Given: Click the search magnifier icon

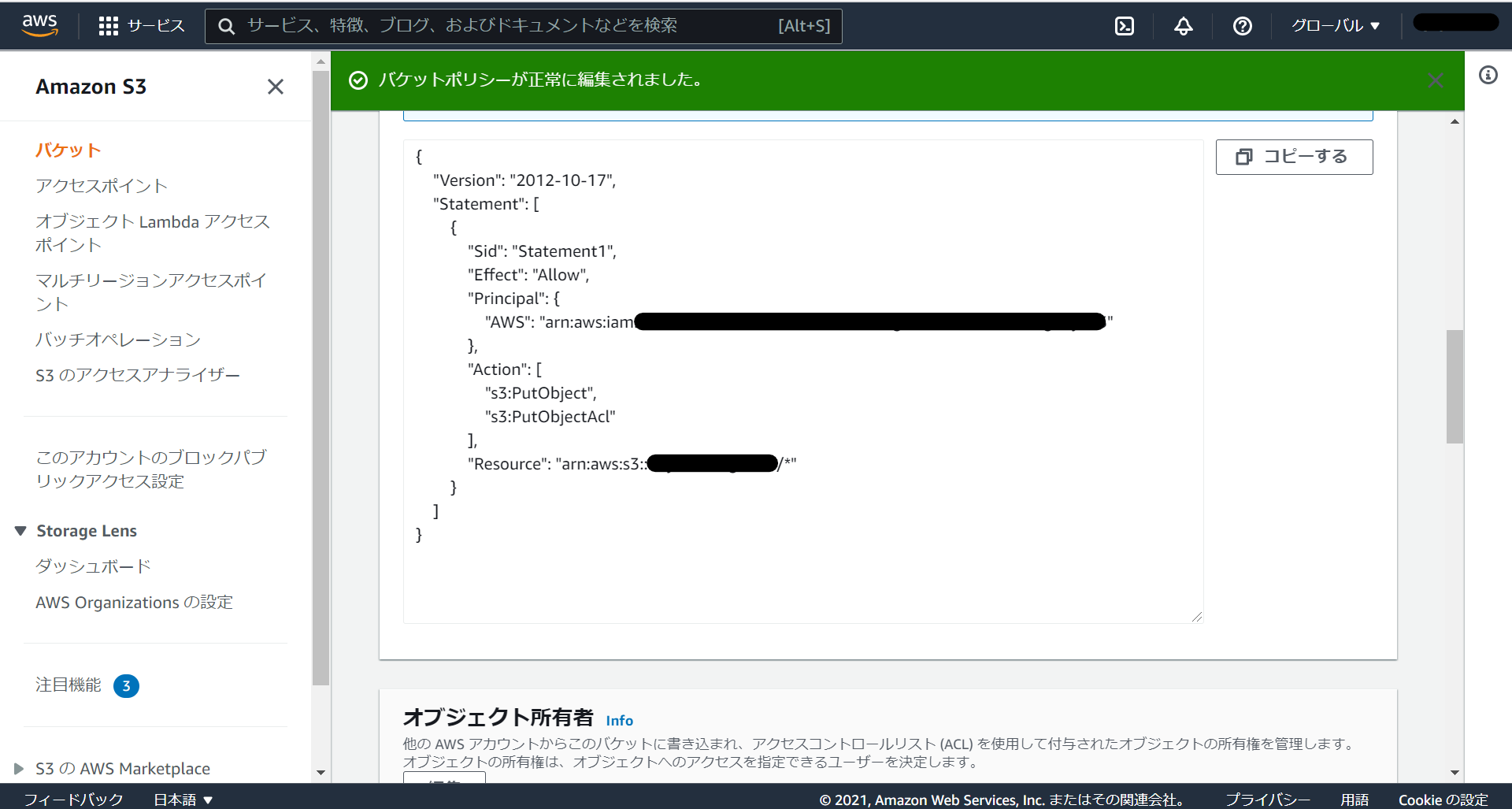Looking at the screenshot, I should coord(226,26).
